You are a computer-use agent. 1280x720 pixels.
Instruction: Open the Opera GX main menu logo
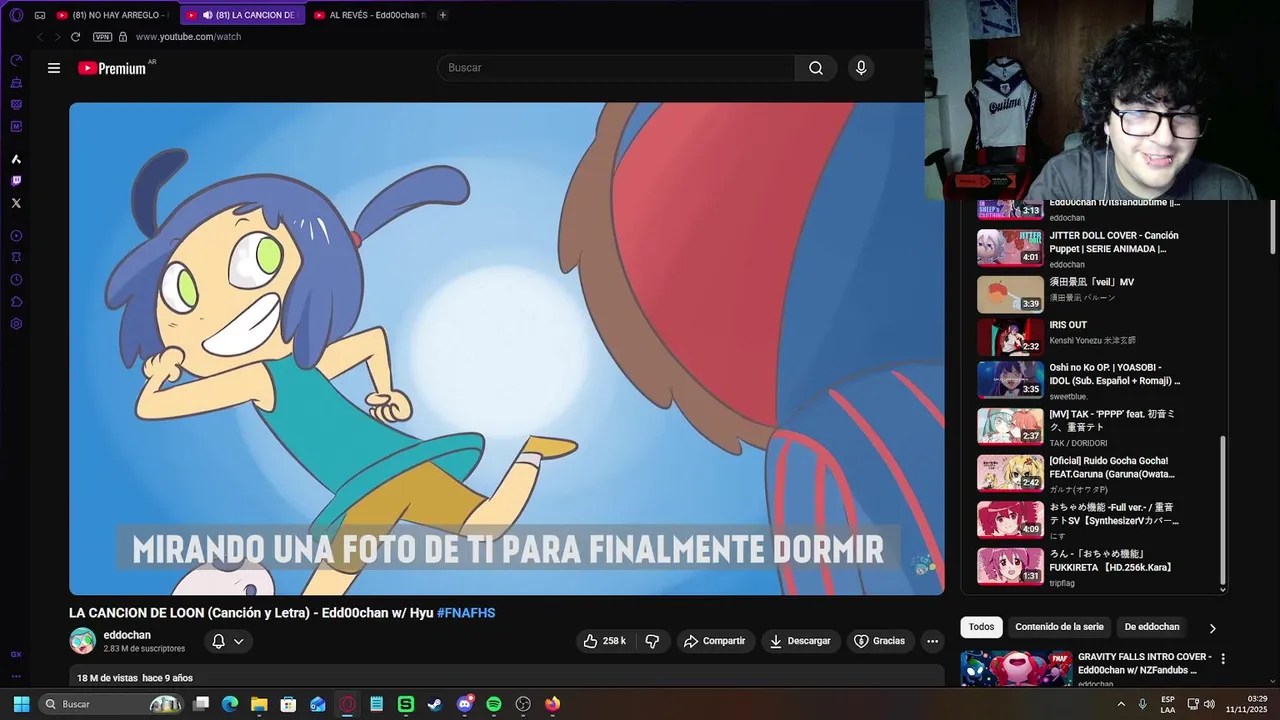pyautogui.click(x=16, y=15)
